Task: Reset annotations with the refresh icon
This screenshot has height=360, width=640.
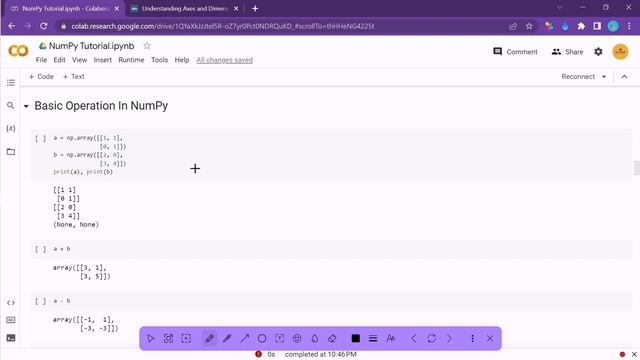Action: (431, 338)
